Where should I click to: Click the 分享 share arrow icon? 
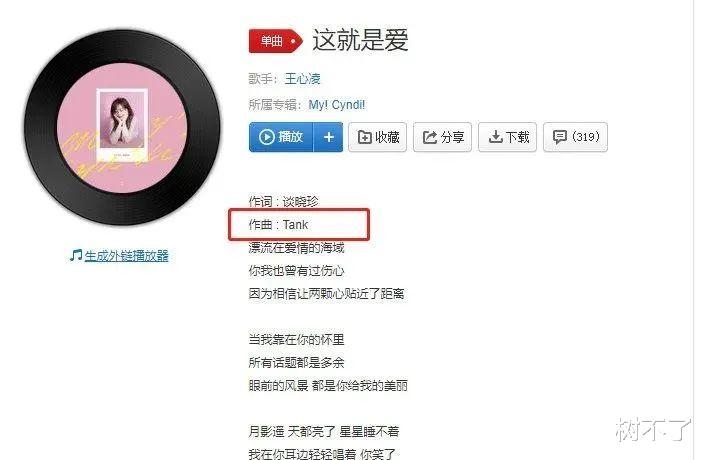click(430, 137)
